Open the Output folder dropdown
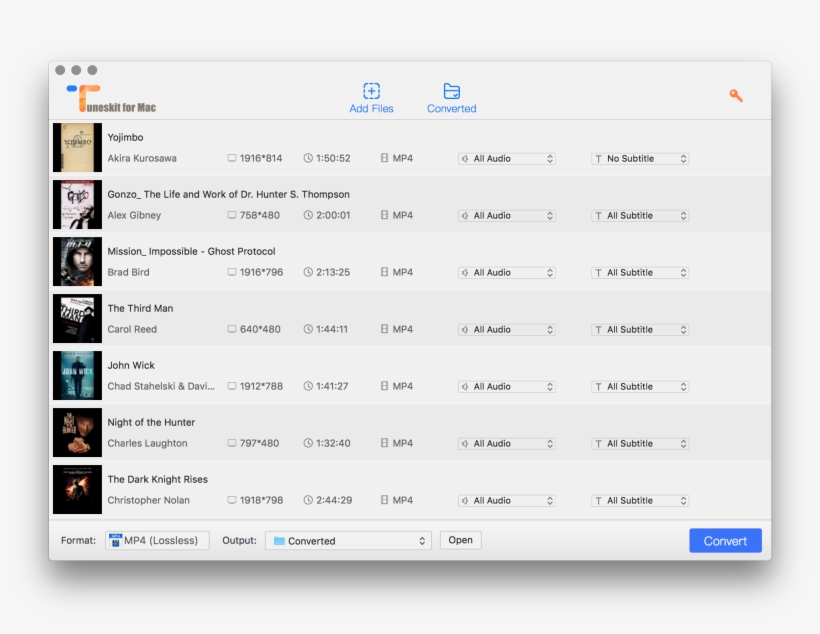The image size is (820, 634). point(347,540)
